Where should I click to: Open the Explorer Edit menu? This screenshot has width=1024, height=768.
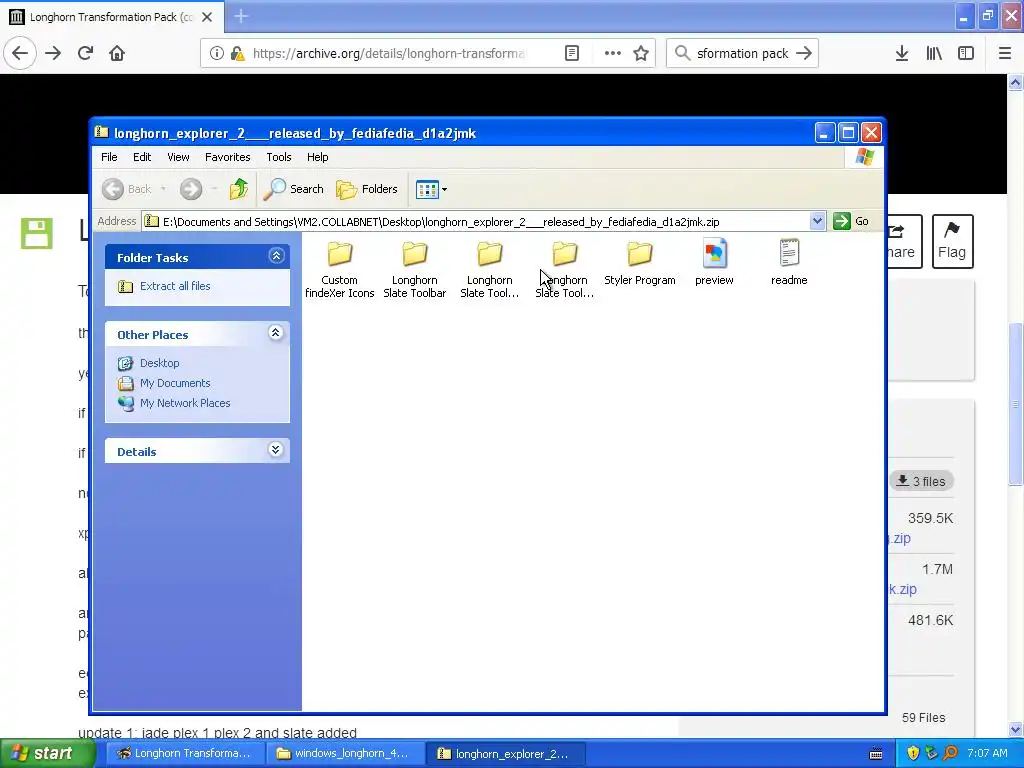(x=142, y=157)
